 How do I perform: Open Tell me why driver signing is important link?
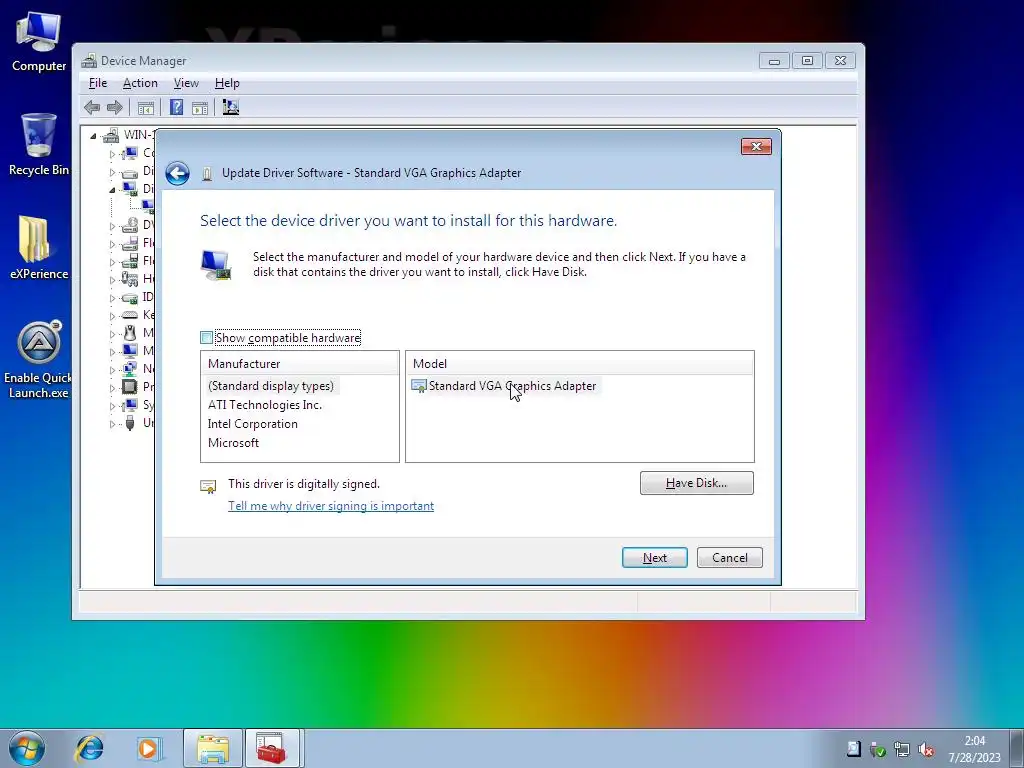coord(330,506)
